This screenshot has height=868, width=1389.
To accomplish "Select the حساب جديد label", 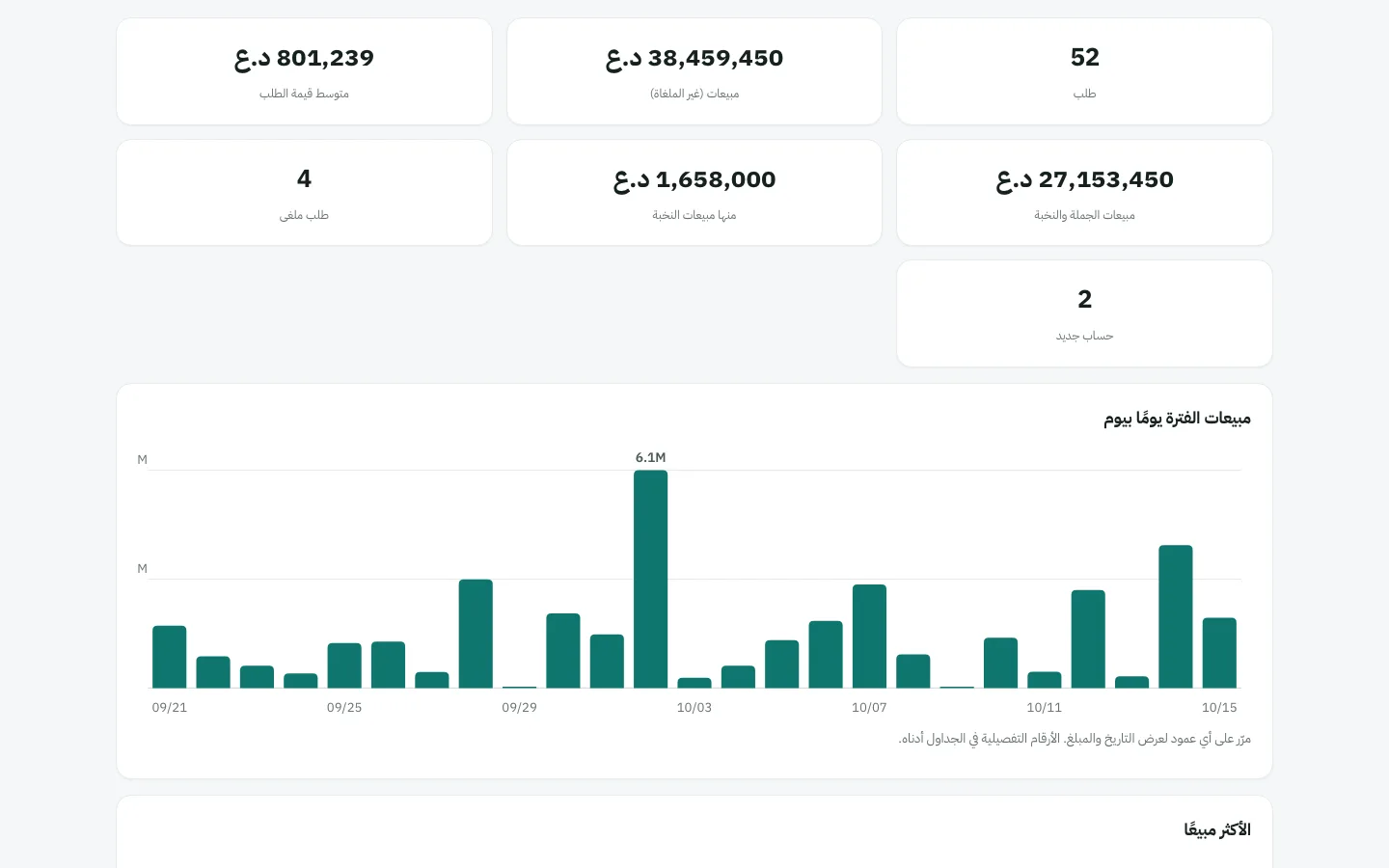I will tap(1085, 336).
